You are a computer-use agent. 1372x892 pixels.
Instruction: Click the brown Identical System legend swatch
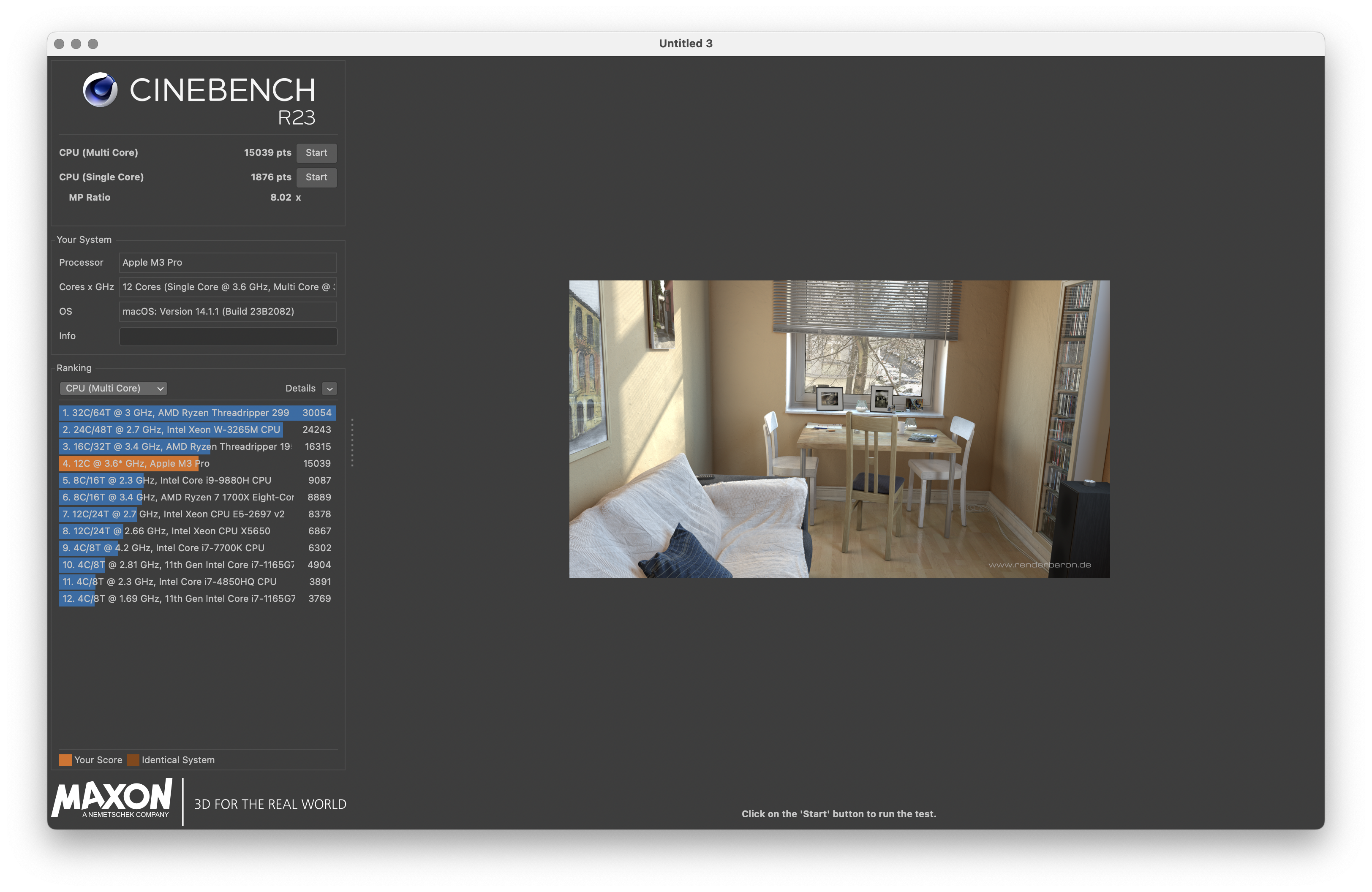click(133, 760)
